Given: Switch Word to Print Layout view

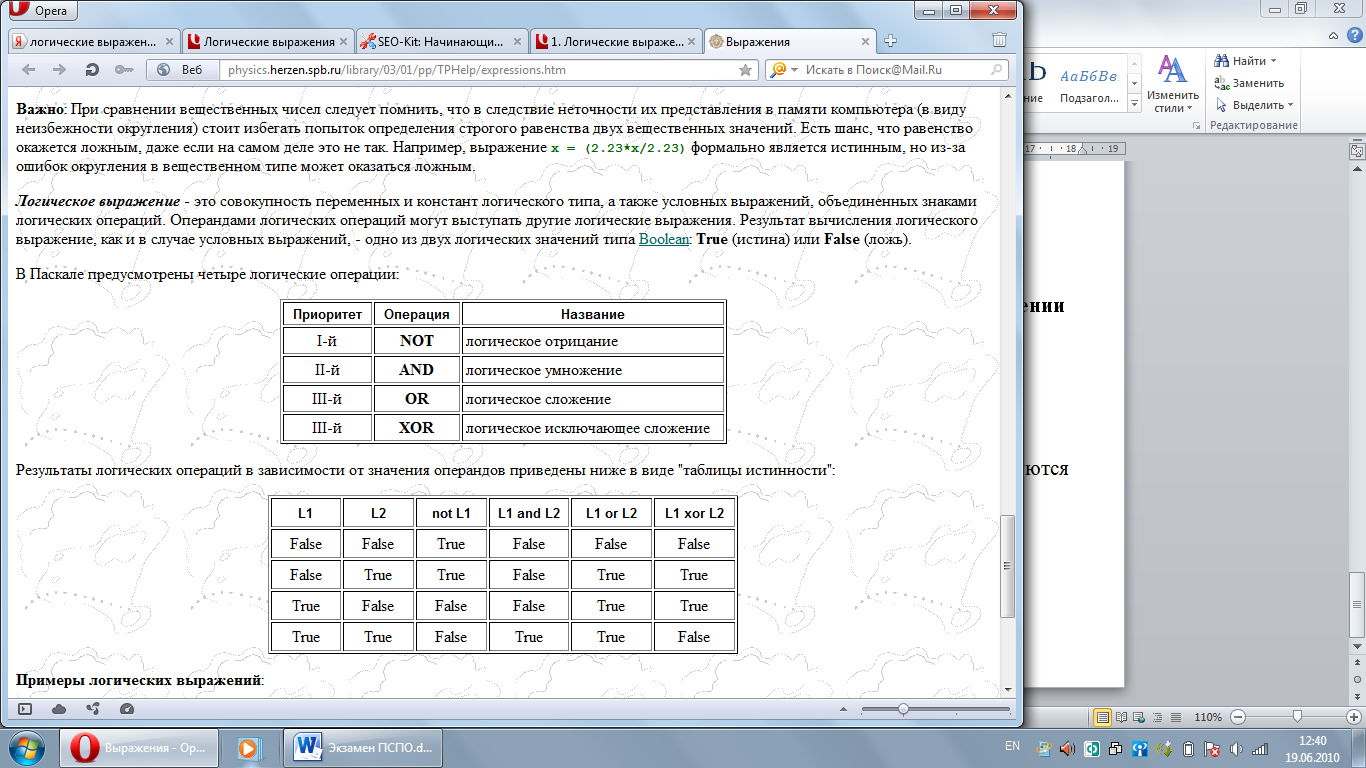Looking at the screenshot, I should point(1103,717).
